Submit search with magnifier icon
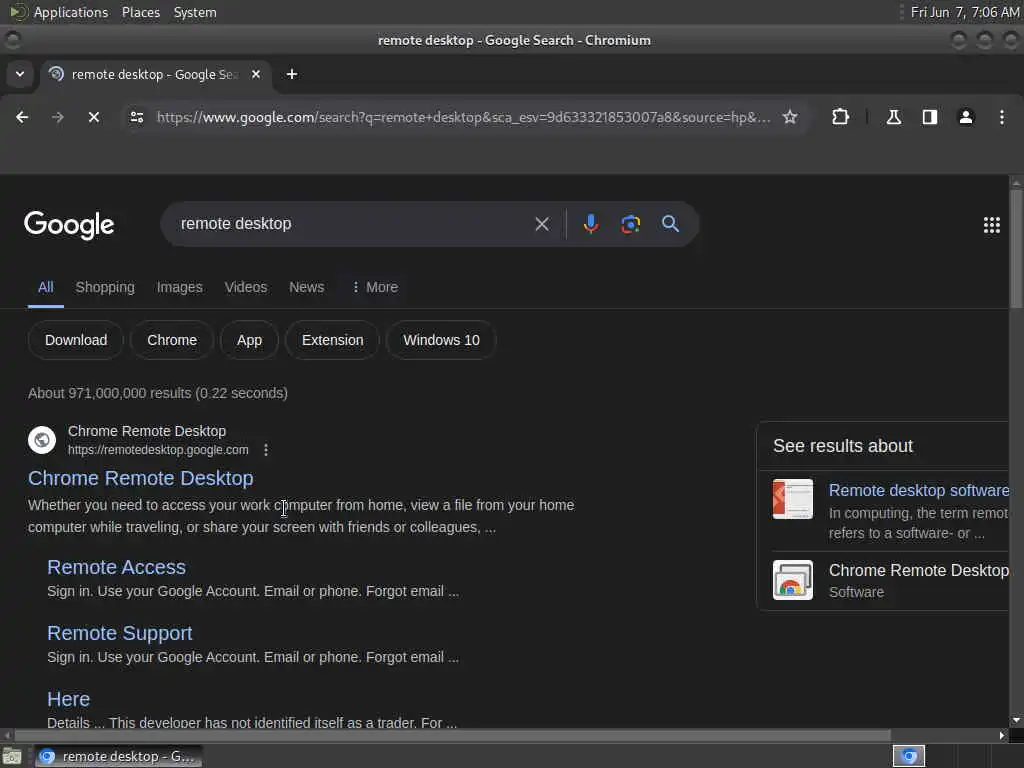Image resolution: width=1024 pixels, height=768 pixels. click(670, 223)
